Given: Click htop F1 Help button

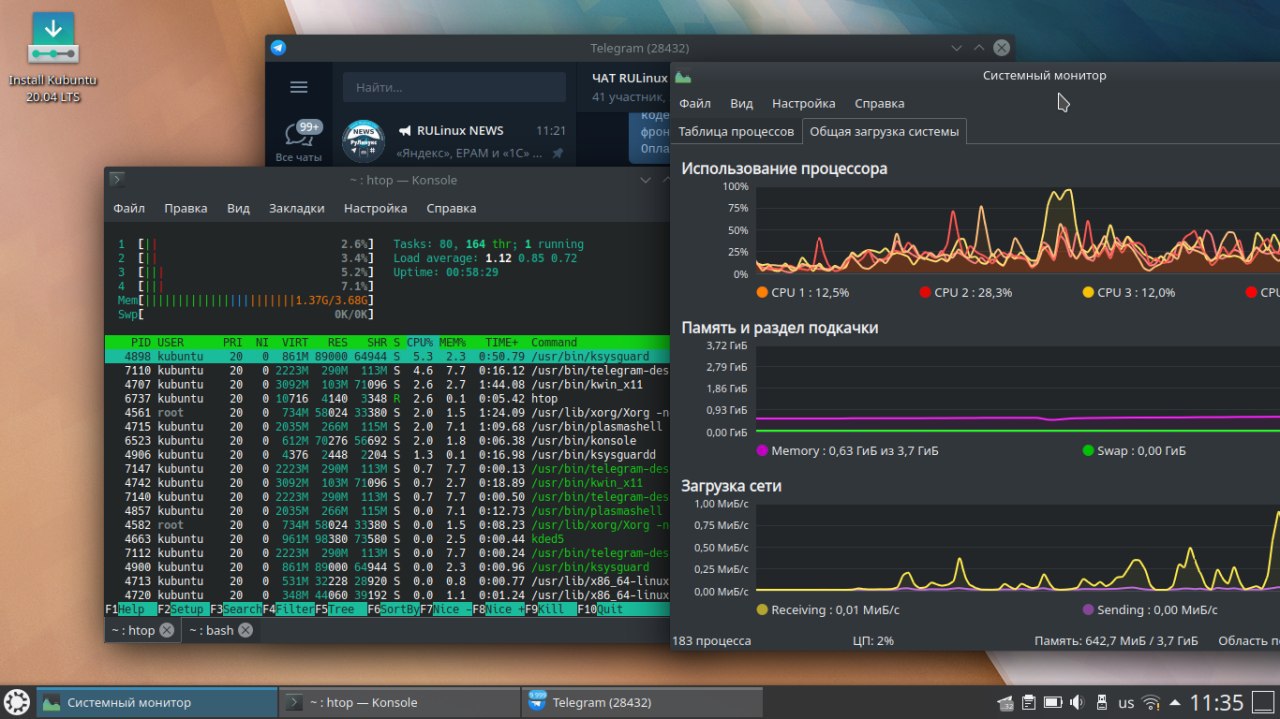Looking at the screenshot, I should [131, 609].
